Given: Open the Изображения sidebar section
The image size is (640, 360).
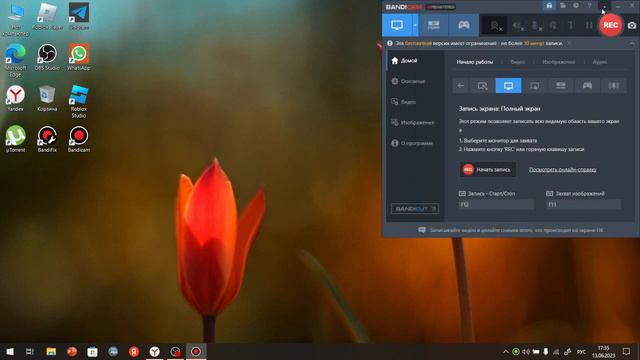Looking at the screenshot, I should 412,122.
